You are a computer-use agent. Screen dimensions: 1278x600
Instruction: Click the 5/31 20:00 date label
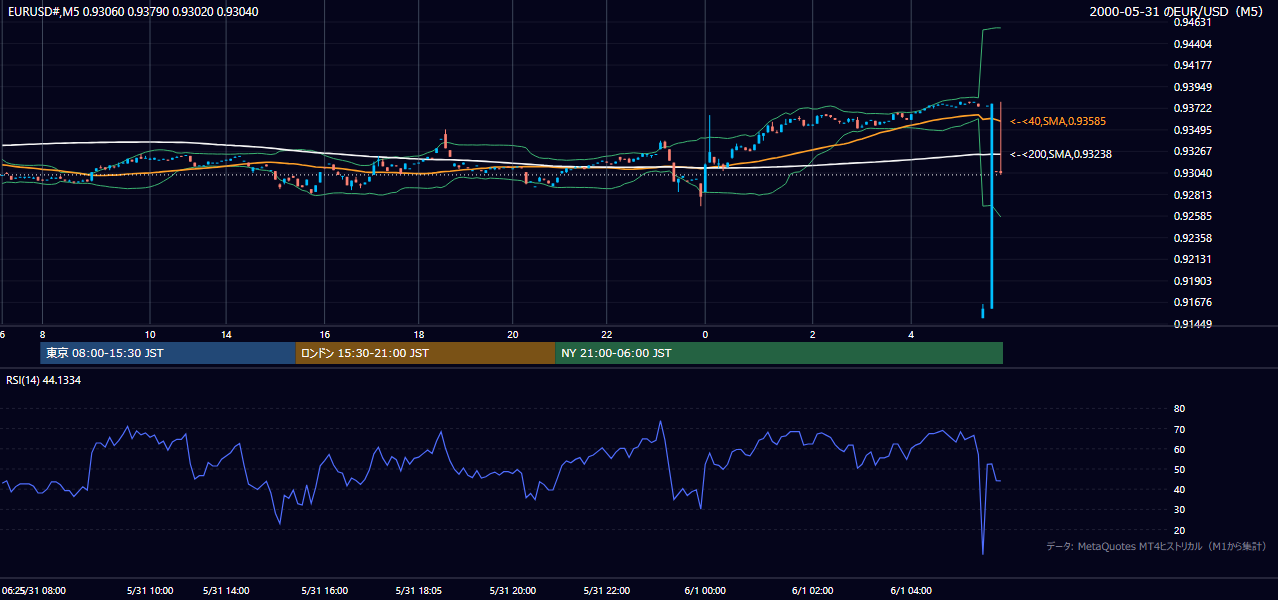tap(512, 590)
